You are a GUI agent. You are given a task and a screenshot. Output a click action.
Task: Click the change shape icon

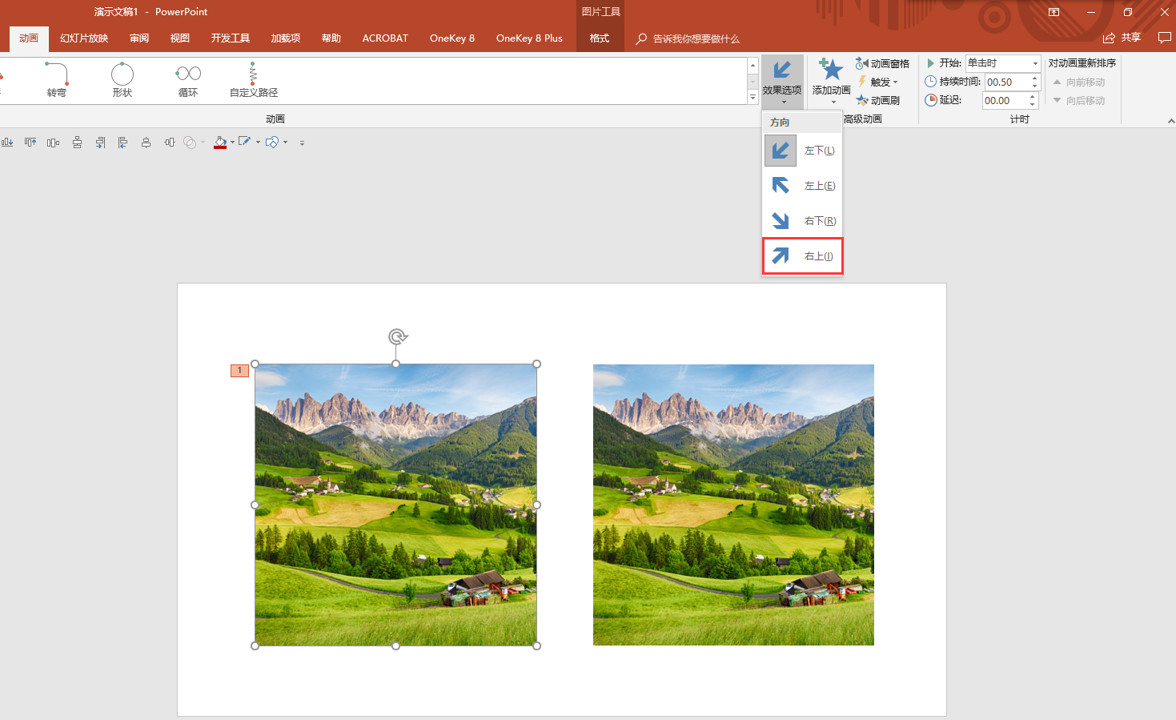pos(272,142)
